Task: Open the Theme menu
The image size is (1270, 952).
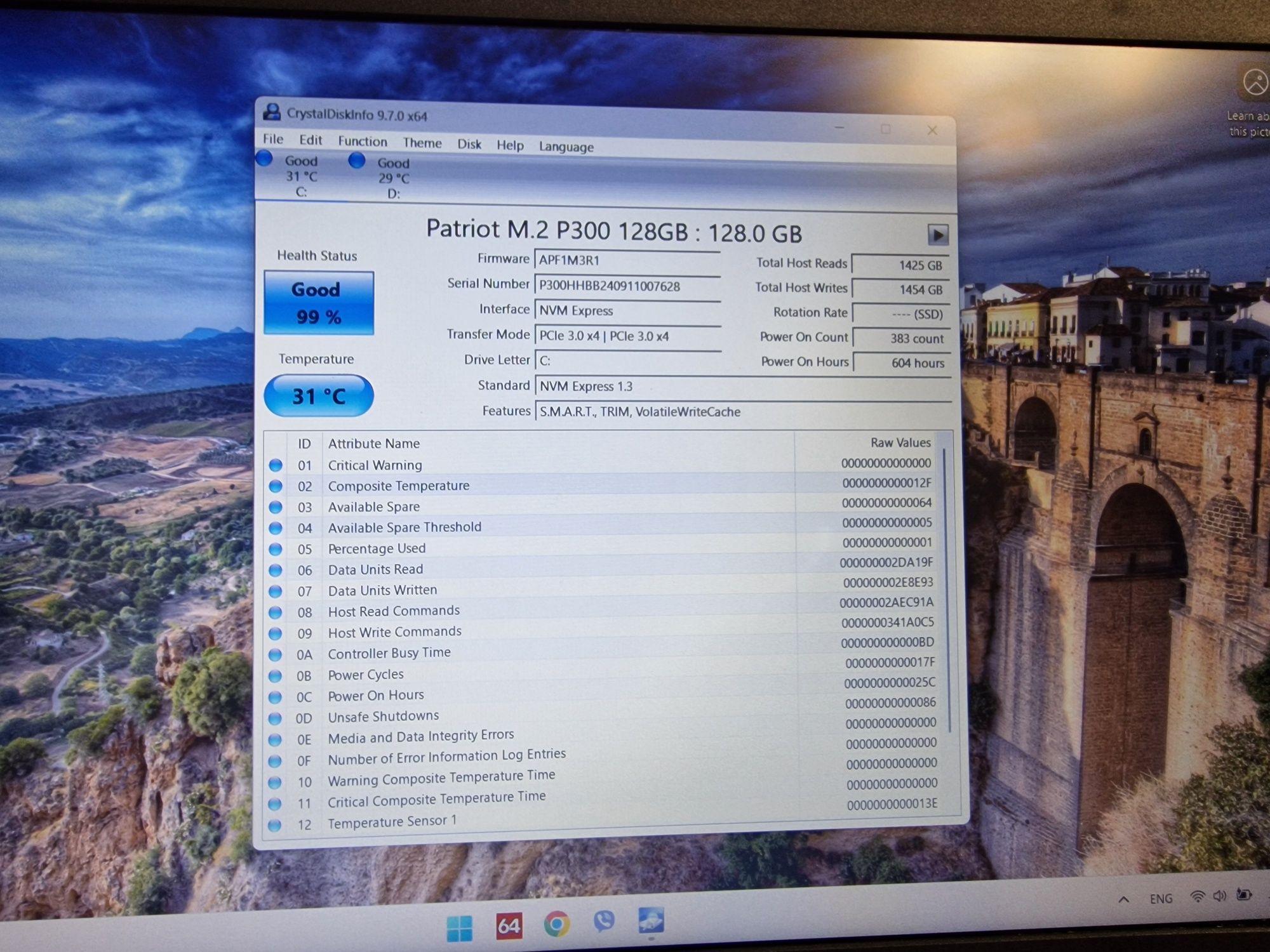Action: click(x=422, y=143)
